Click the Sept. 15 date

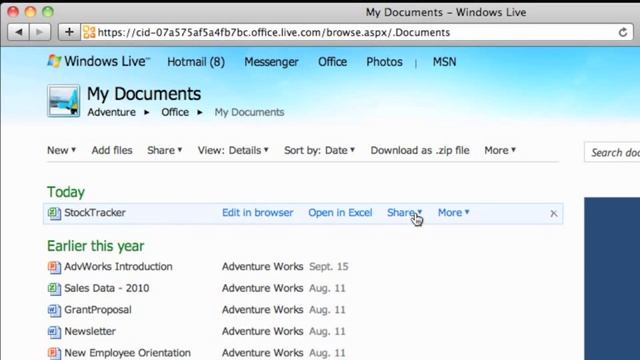click(x=329, y=267)
